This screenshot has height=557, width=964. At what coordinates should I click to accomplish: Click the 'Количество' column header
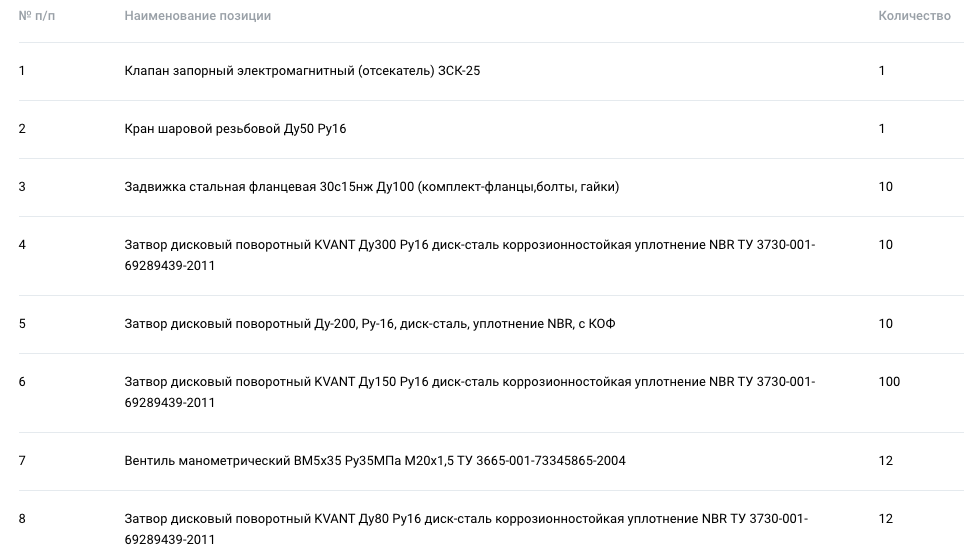point(914,16)
